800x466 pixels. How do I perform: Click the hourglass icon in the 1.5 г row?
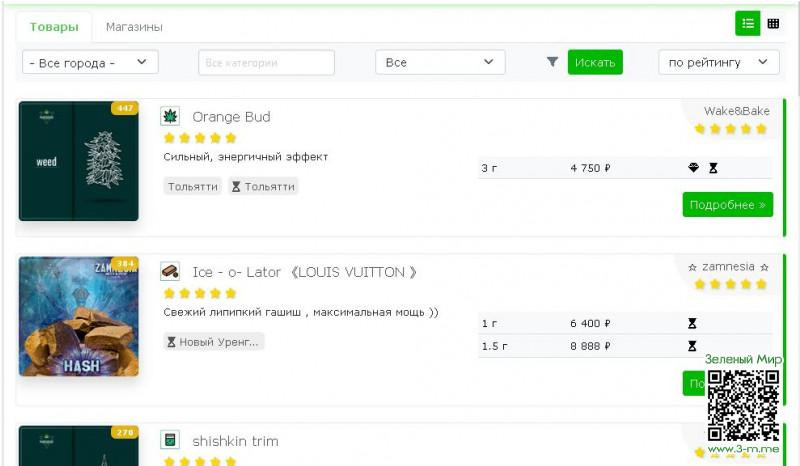point(691,346)
